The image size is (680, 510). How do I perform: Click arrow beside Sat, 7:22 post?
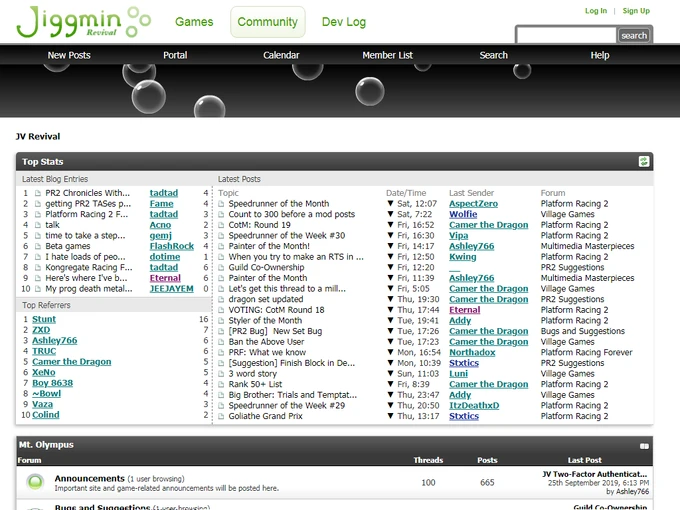(x=390, y=214)
